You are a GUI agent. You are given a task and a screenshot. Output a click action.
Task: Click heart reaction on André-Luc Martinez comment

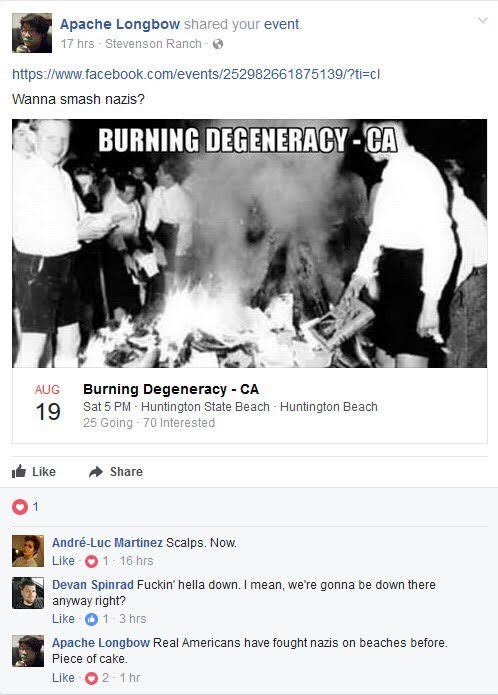click(91, 561)
